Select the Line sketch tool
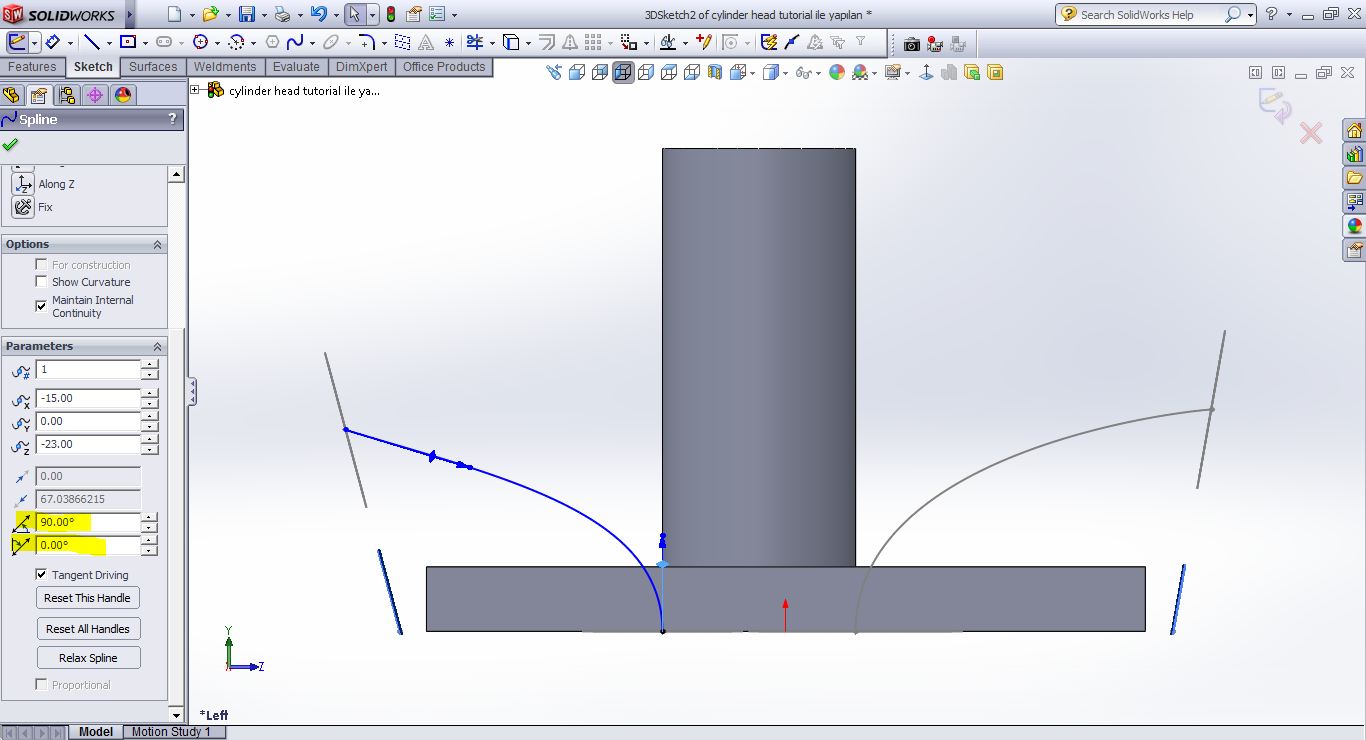The image size is (1366, 740). [91, 42]
